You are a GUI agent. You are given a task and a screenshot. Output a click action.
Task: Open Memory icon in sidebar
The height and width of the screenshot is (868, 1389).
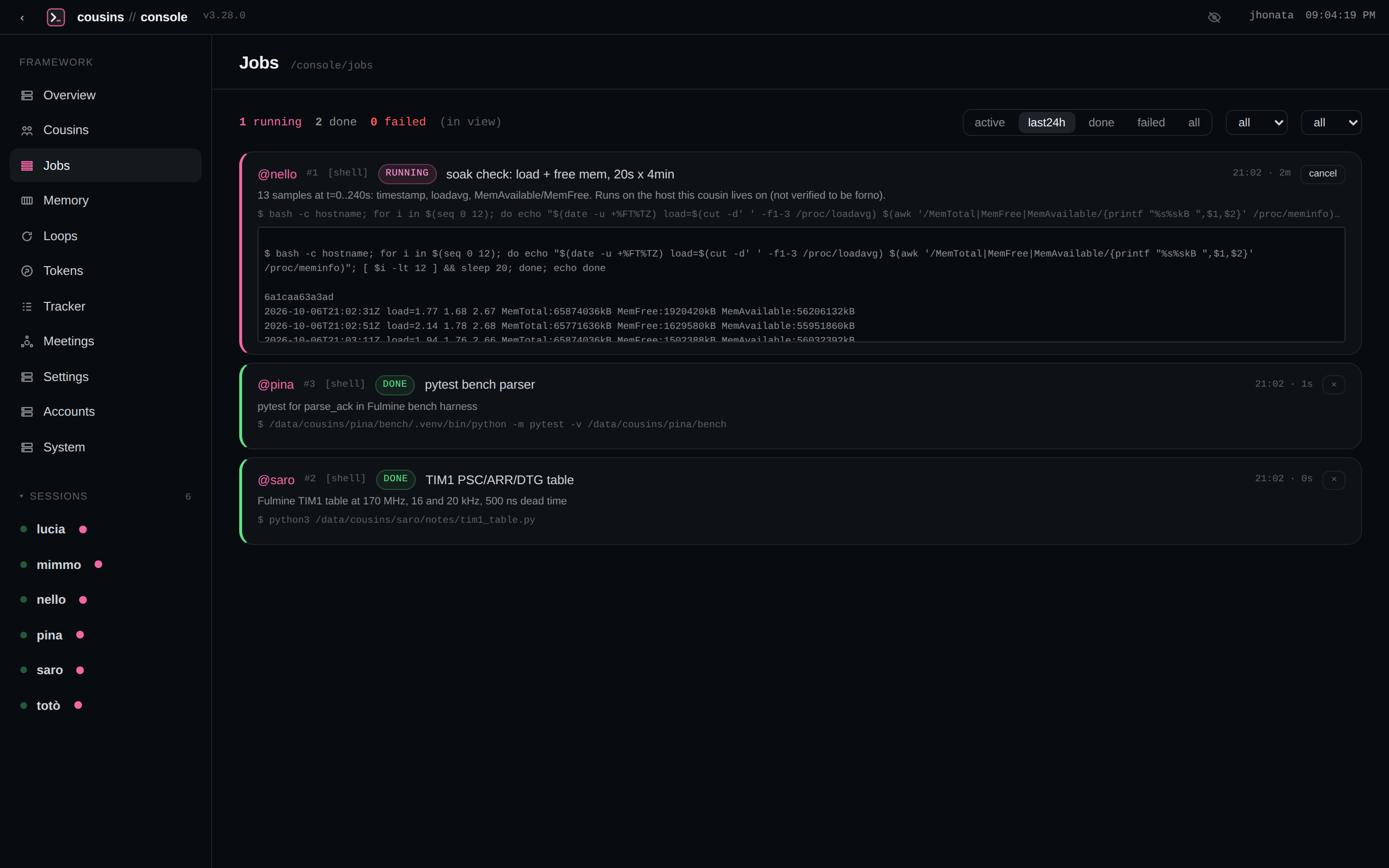pyautogui.click(x=27, y=200)
